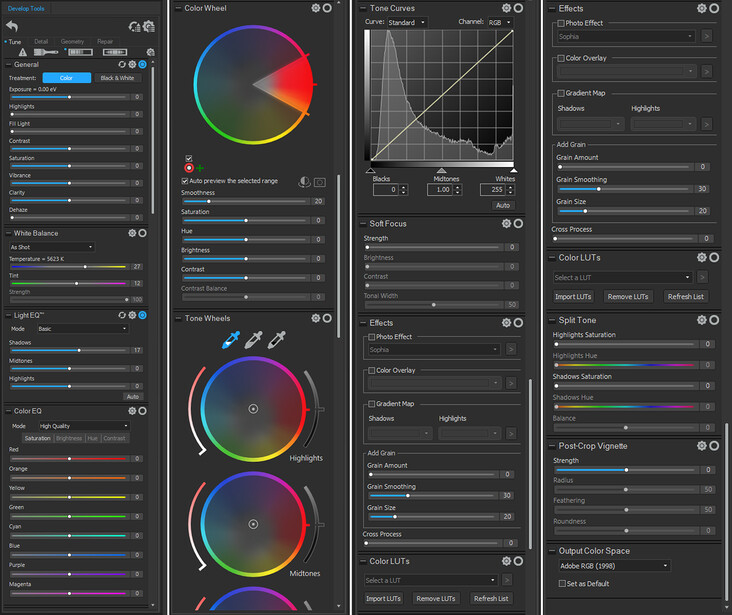
Task: Open the White Balance gear settings
Action: tap(132, 233)
